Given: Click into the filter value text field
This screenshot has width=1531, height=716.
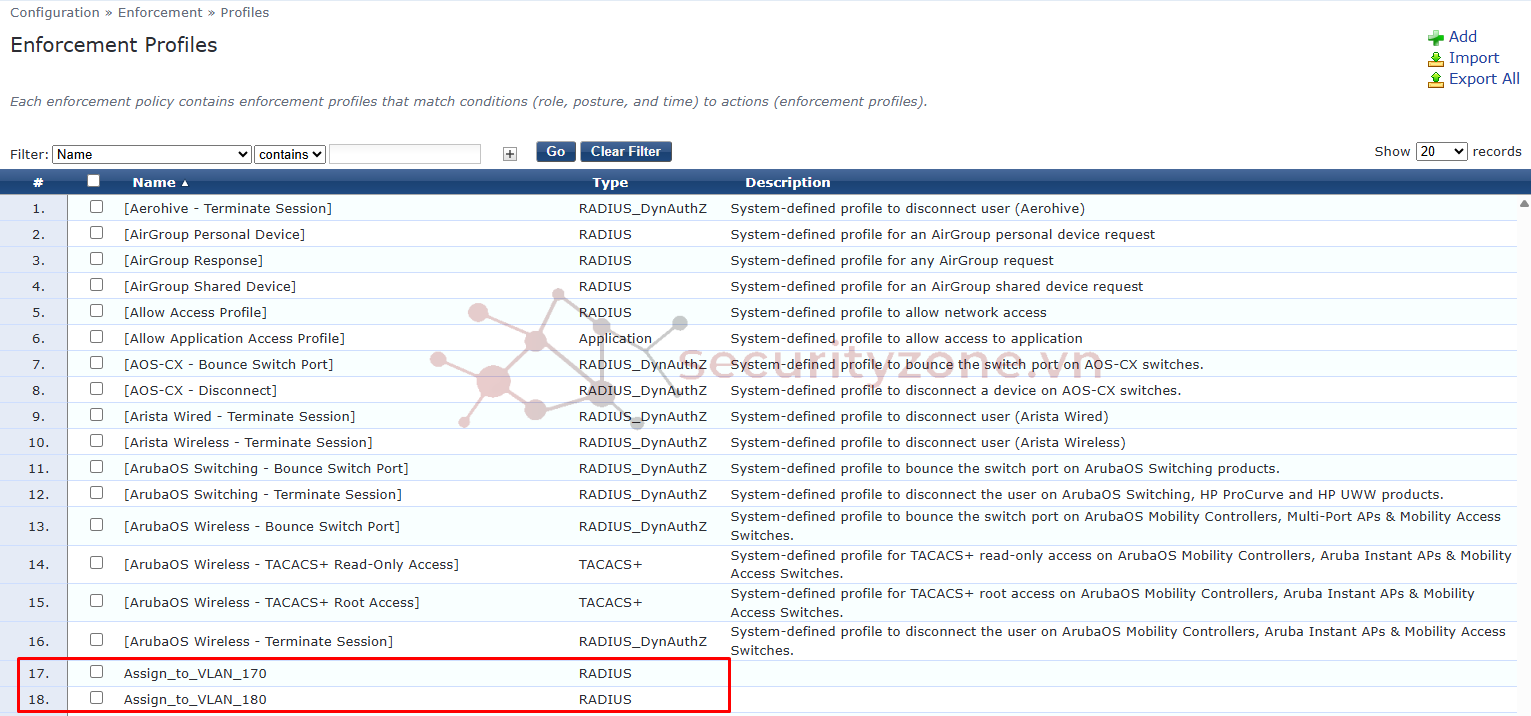Looking at the screenshot, I should click(405, 154).
